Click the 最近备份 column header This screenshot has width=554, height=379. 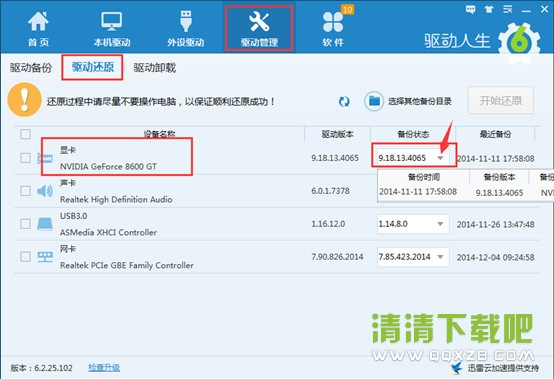[495, 134]
